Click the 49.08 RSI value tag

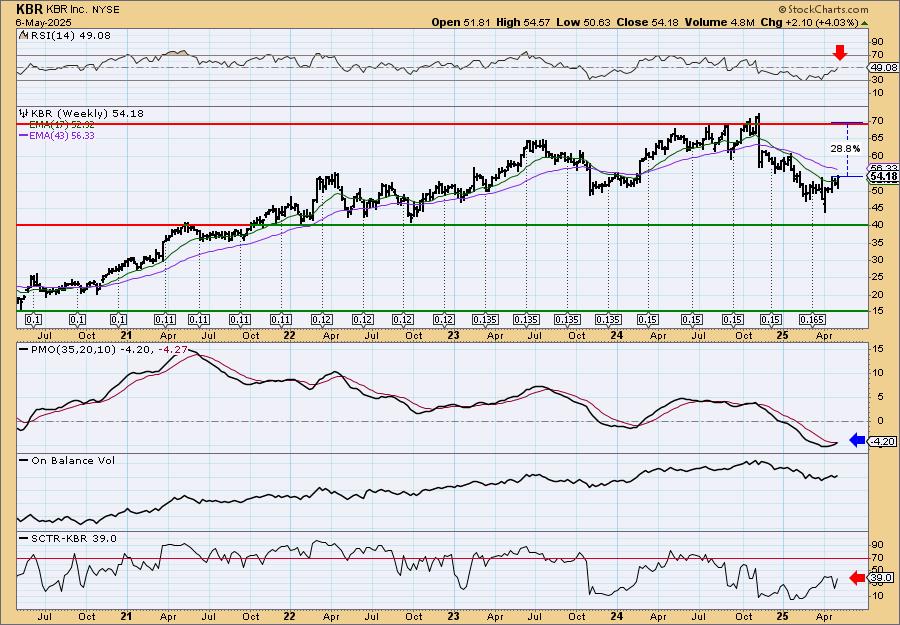(883, 67)
